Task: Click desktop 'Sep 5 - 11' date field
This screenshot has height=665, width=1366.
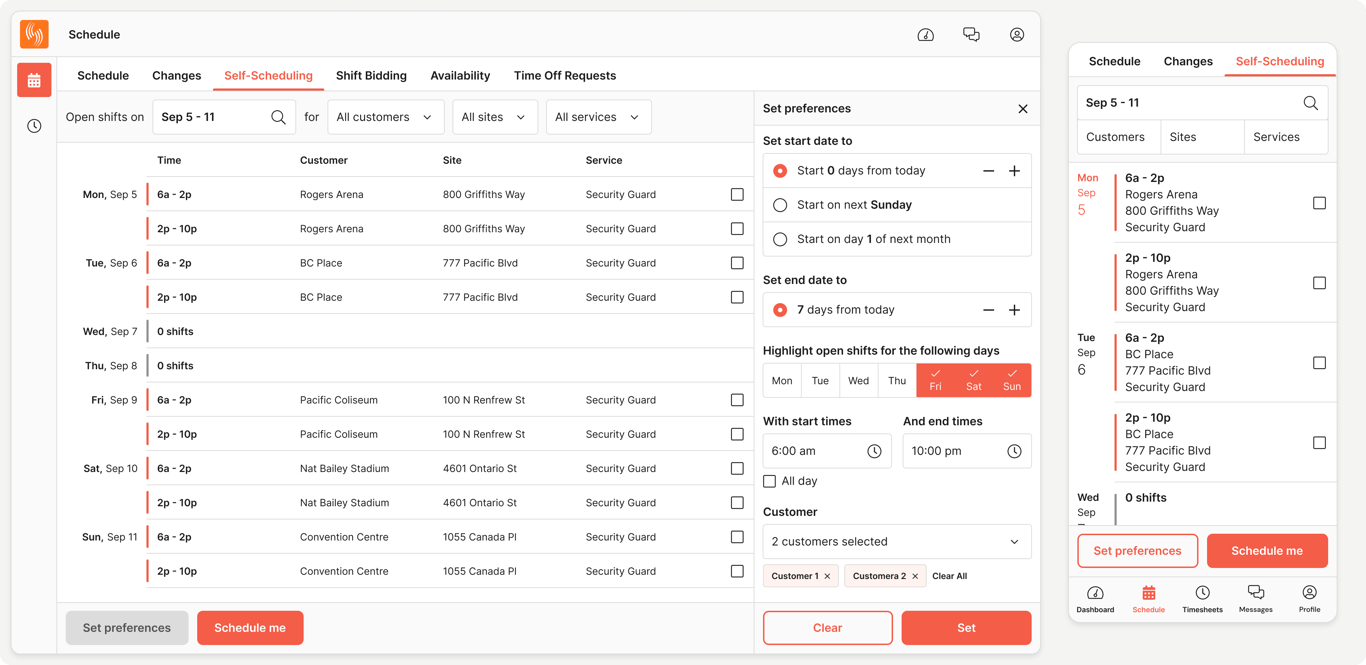Action: 224,117
